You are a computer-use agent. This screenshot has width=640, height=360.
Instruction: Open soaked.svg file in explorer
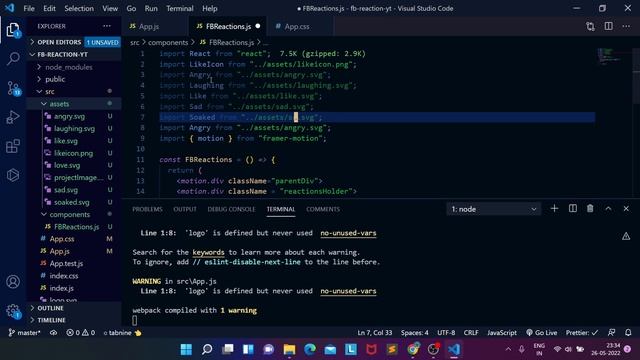click(71, 202)
